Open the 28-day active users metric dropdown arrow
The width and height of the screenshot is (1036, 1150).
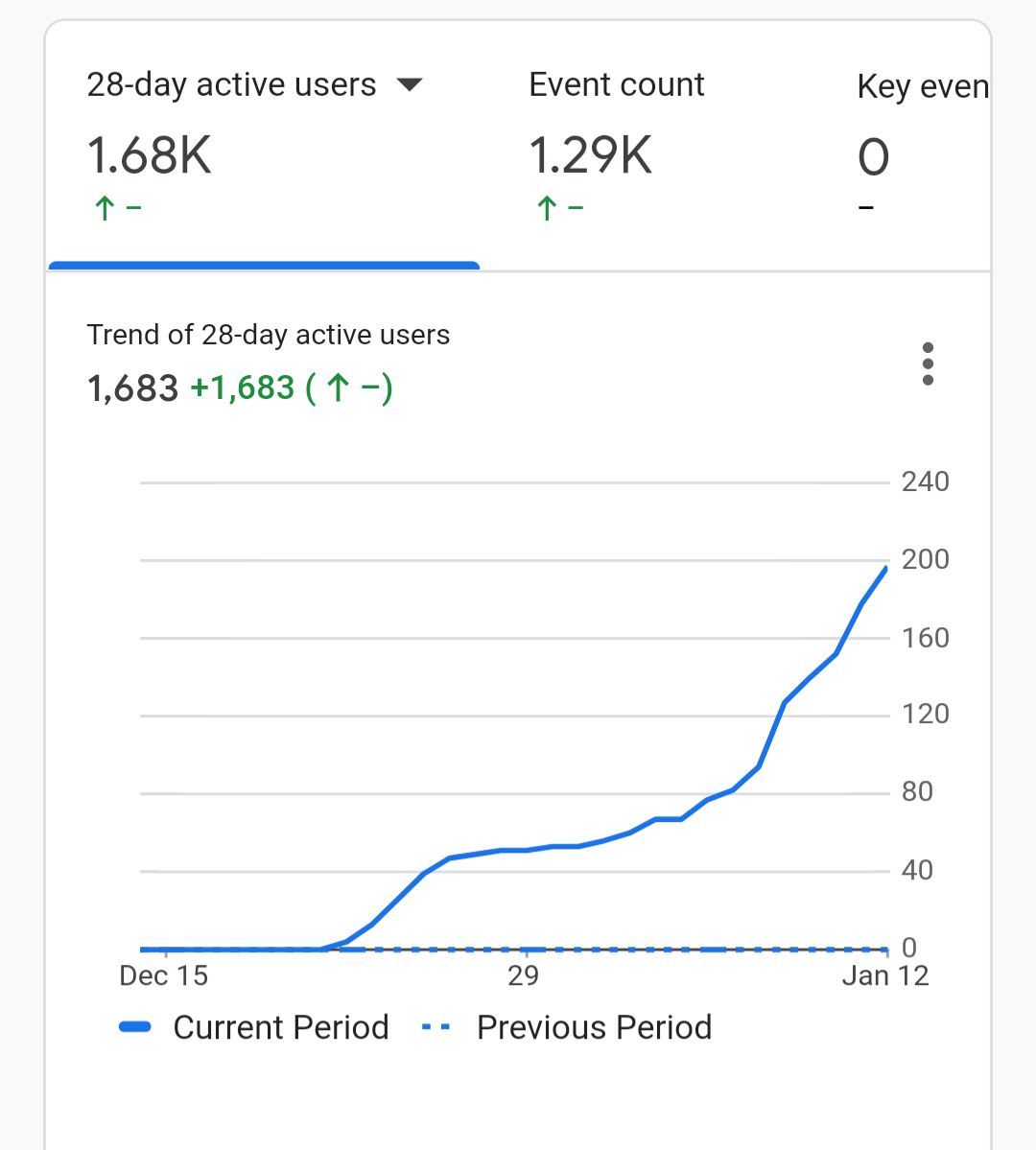coord(410,85)
